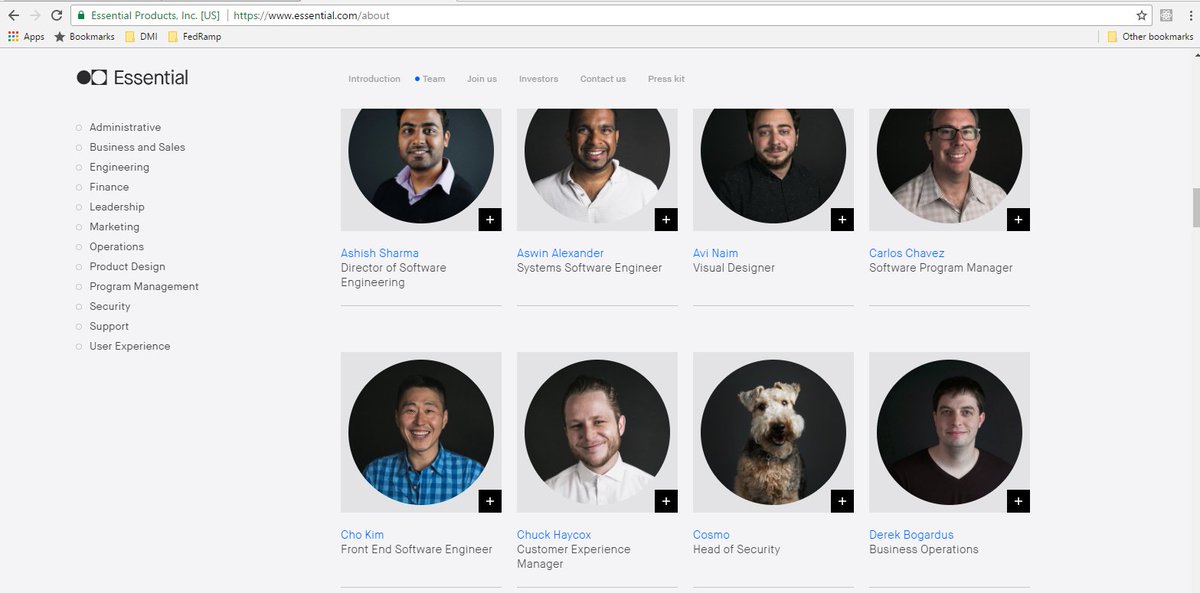Click Derek Bogardus's portrait photo

click(949, 432)
